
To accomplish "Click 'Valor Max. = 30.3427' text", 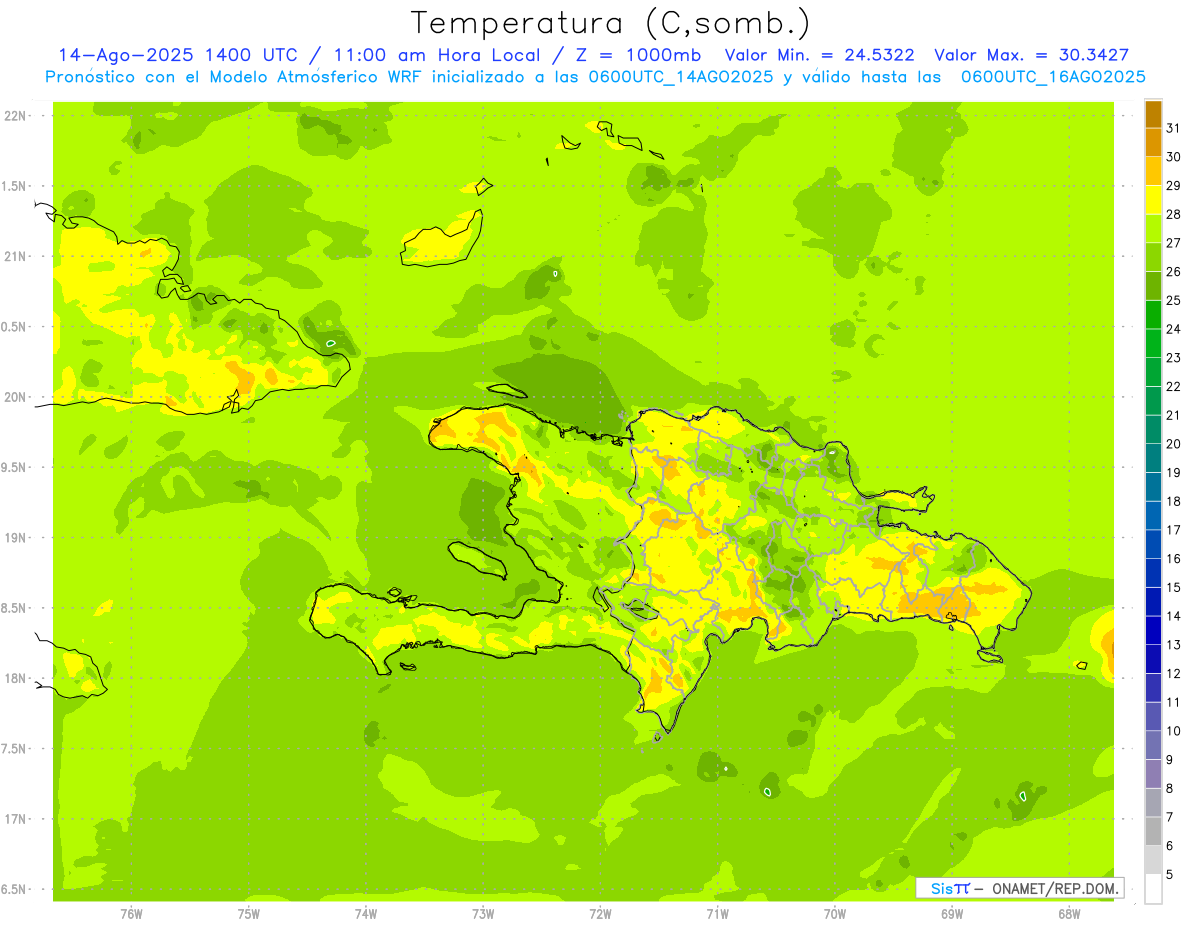I will pyautogui.click(x=1031, y=55).
